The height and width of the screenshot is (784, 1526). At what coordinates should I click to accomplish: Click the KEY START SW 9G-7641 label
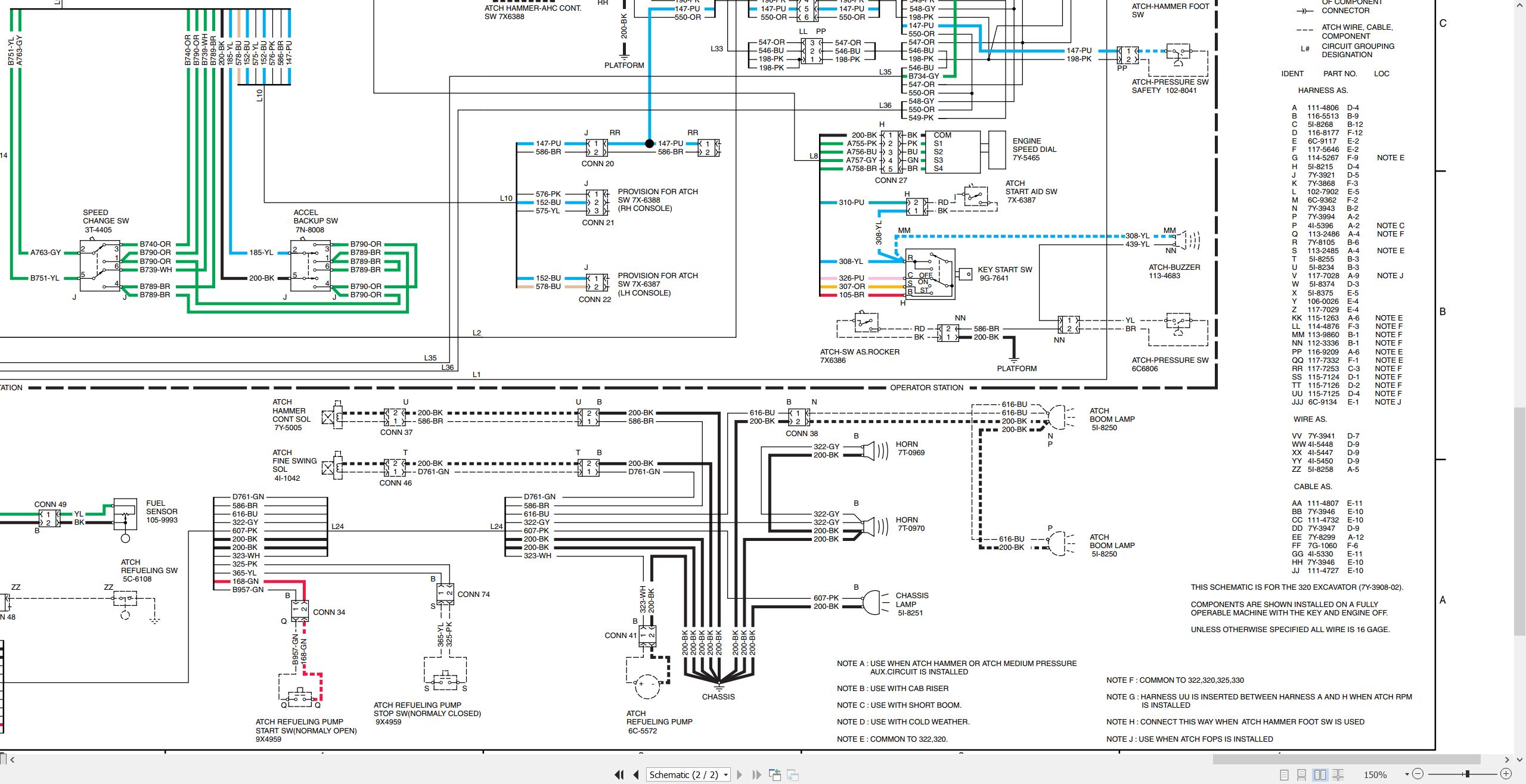coord(1005,273)
